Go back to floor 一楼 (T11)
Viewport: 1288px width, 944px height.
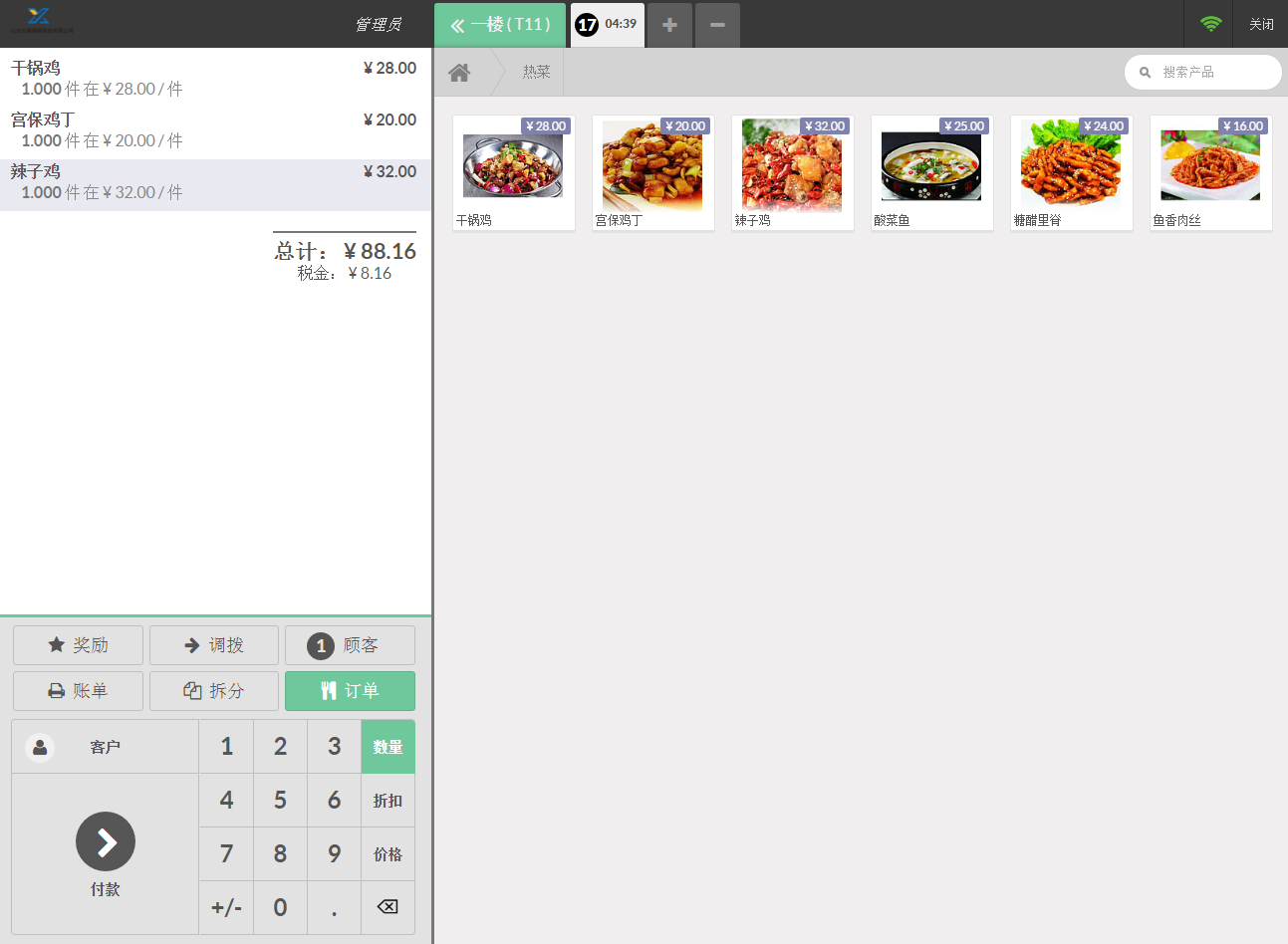click(500, 25)
